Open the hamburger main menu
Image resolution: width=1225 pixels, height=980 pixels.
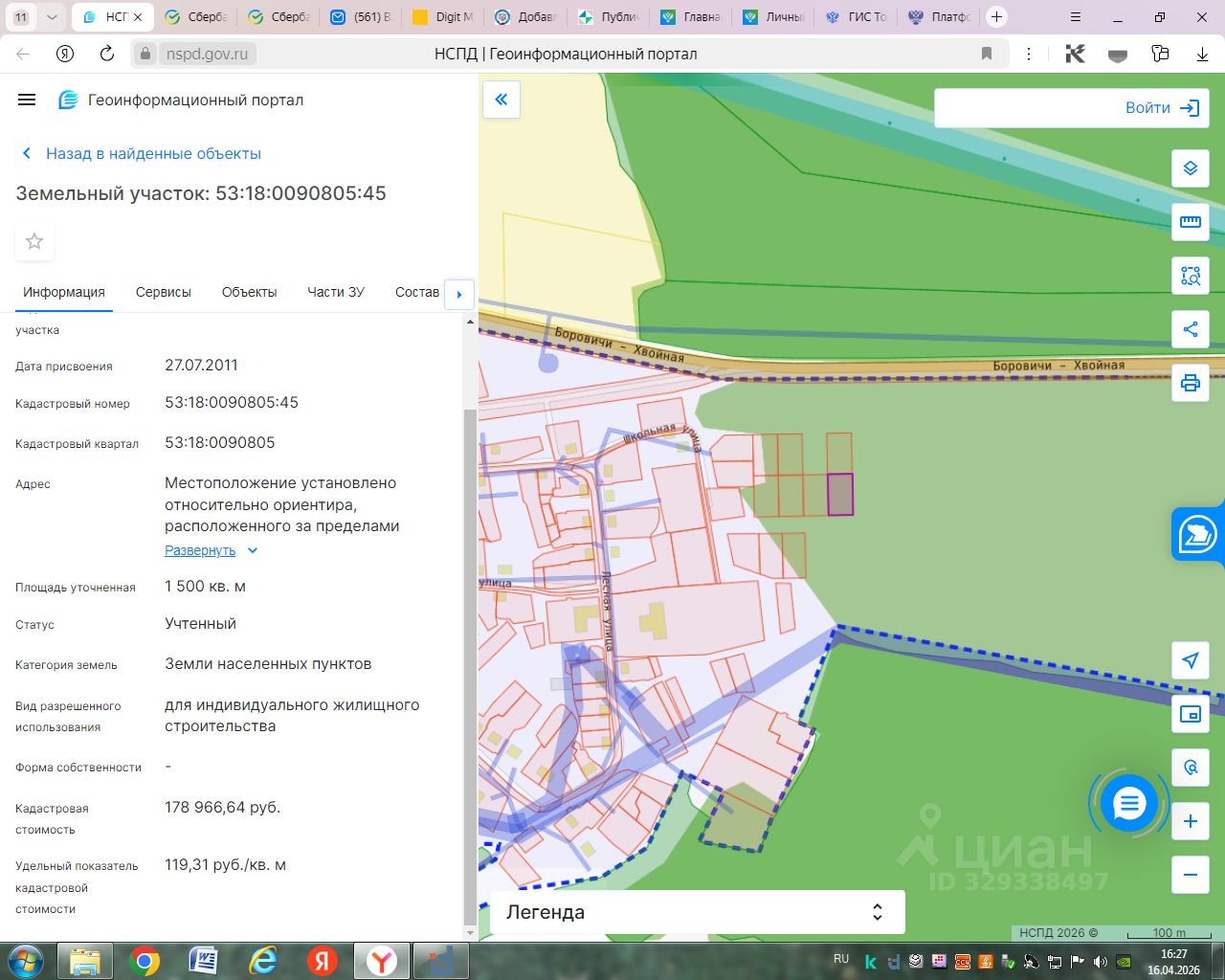[x=27, y=100]
